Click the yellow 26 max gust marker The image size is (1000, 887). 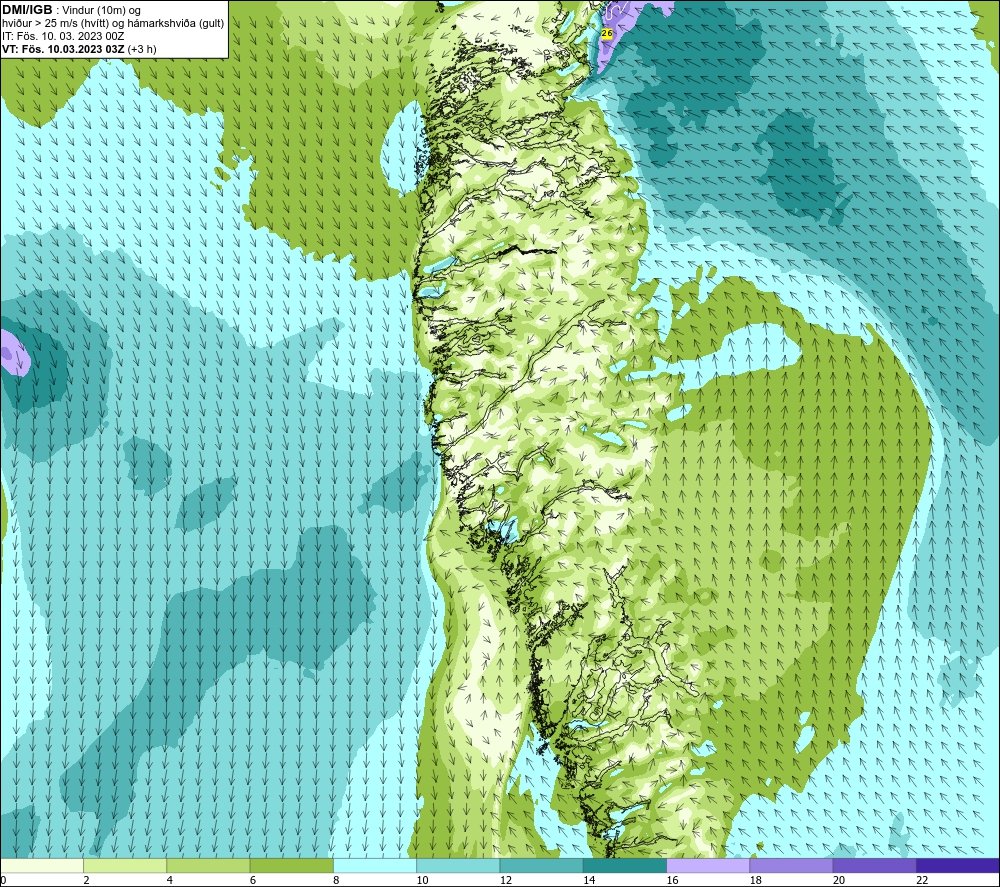coord(607,33)
